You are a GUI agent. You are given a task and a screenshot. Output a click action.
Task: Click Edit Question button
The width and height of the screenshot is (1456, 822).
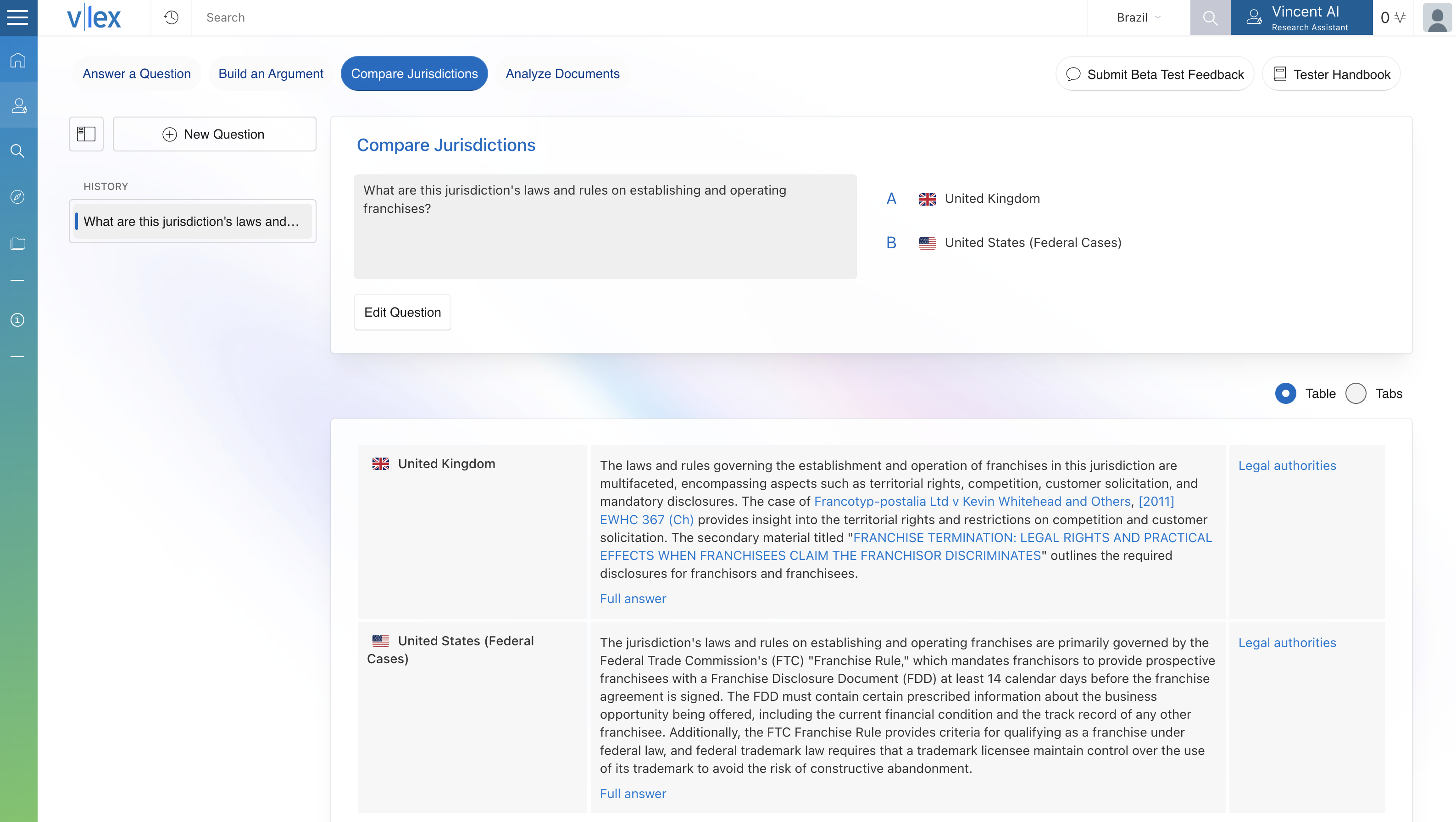pyautogui.click(x=402, y=312)
